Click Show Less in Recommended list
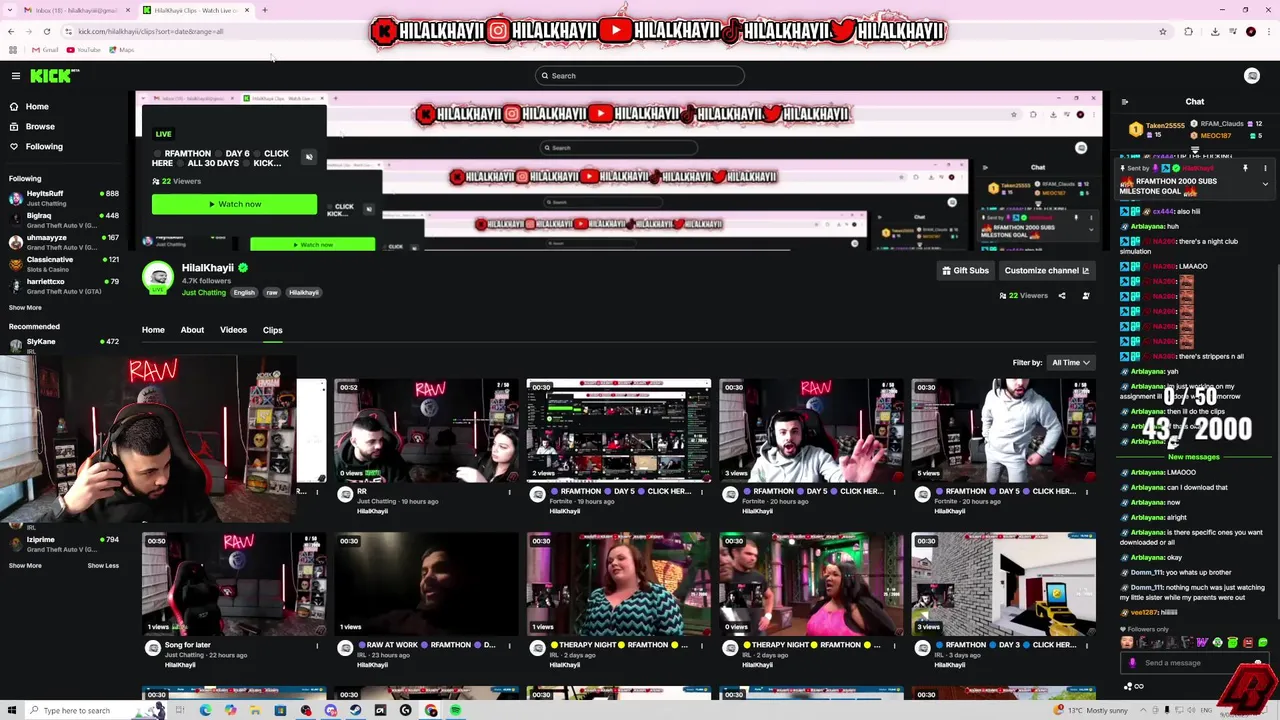 pyautogui.click(x=103, y=566)
